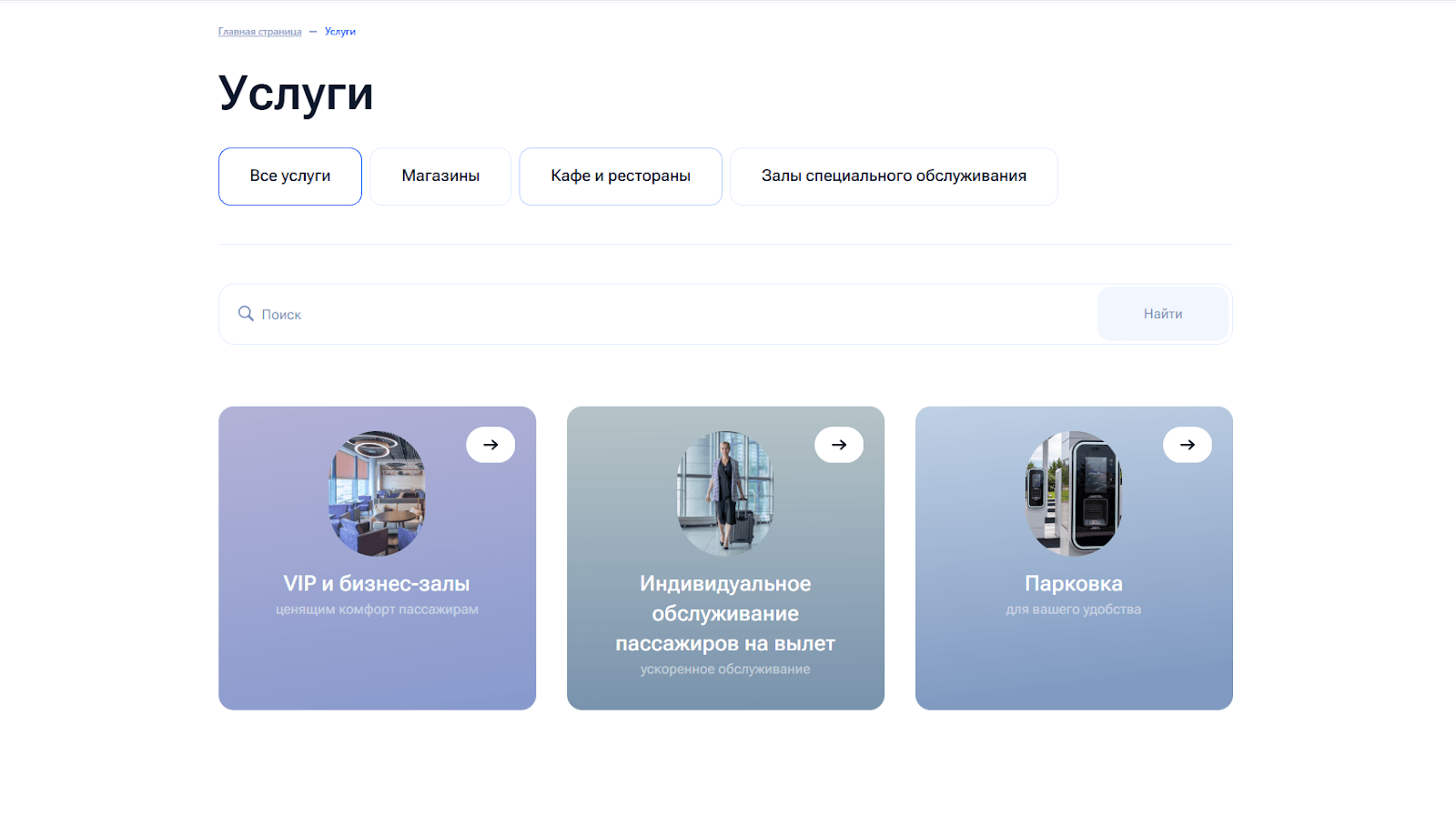The height and width of the screenshot is (816, 1456).
Task: Go to Главная страница breadcrumb link
Action: [259, 32]
